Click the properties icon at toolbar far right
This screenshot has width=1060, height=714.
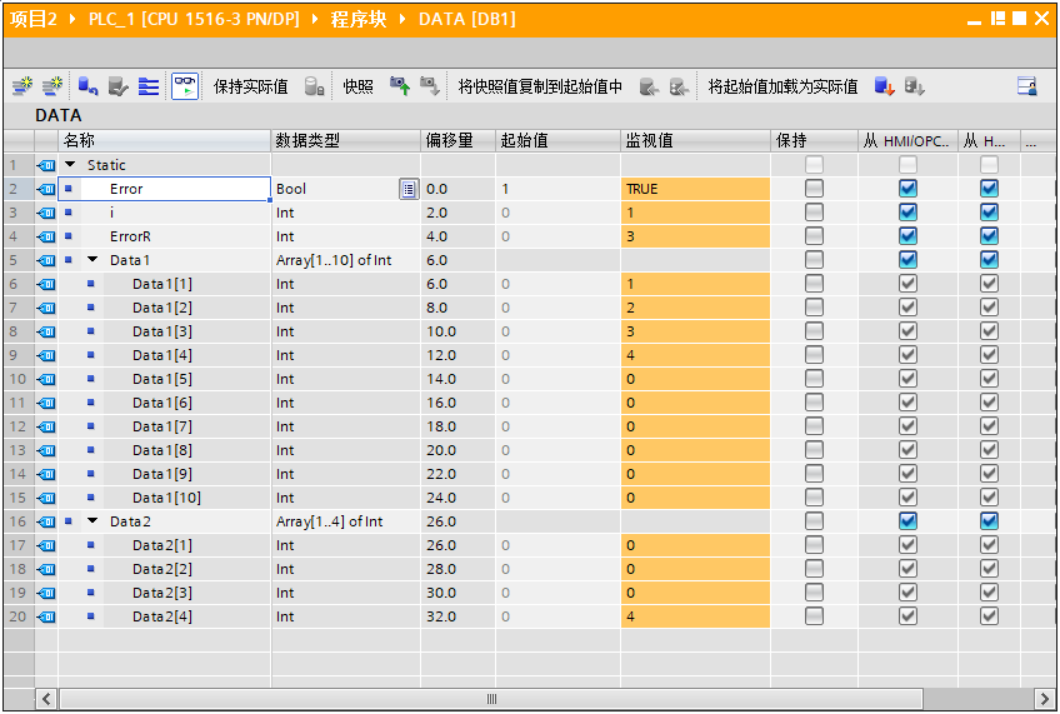click(x=1026, y=86)
